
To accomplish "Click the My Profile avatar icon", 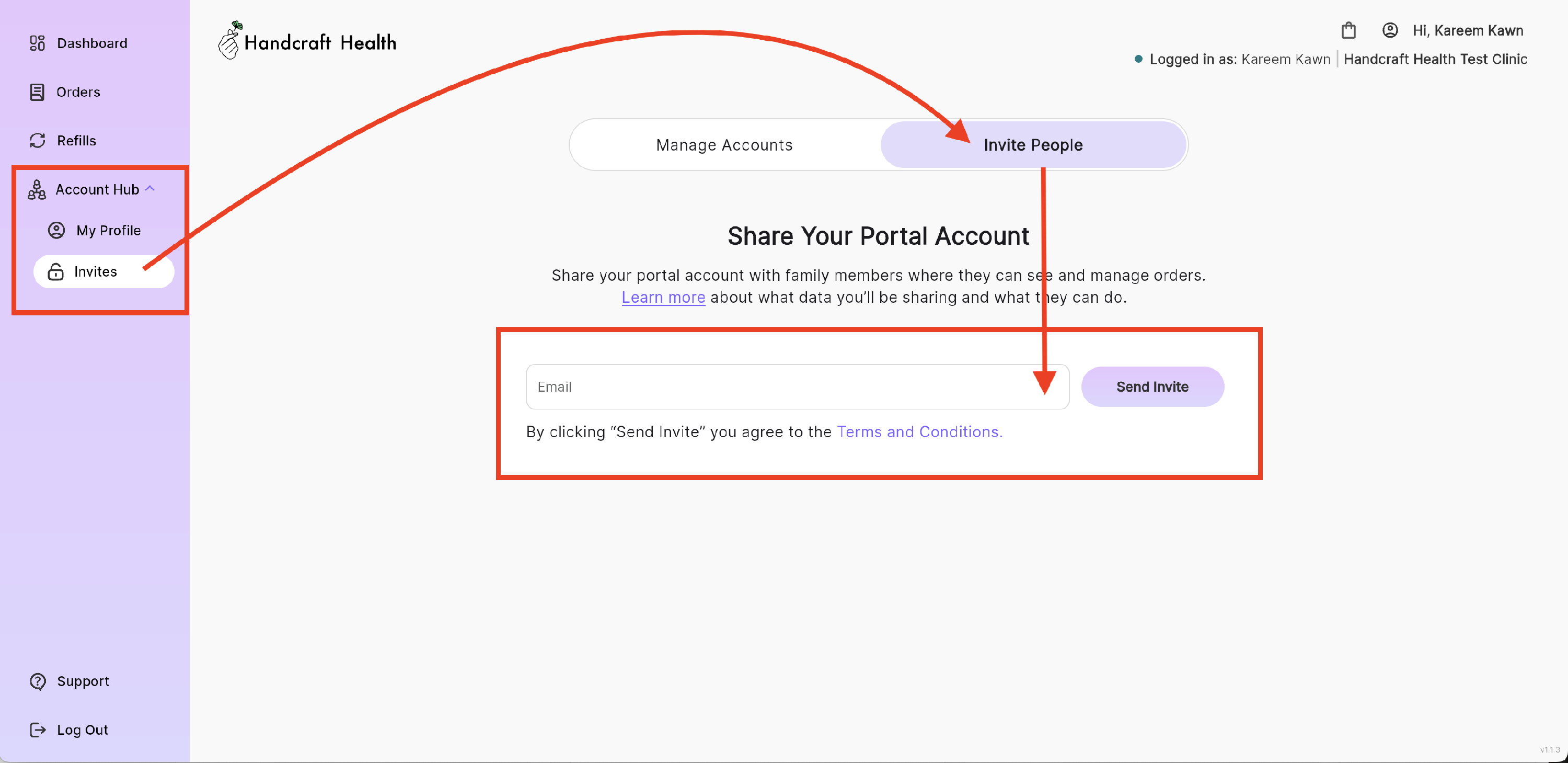I will tap(56, 230).
